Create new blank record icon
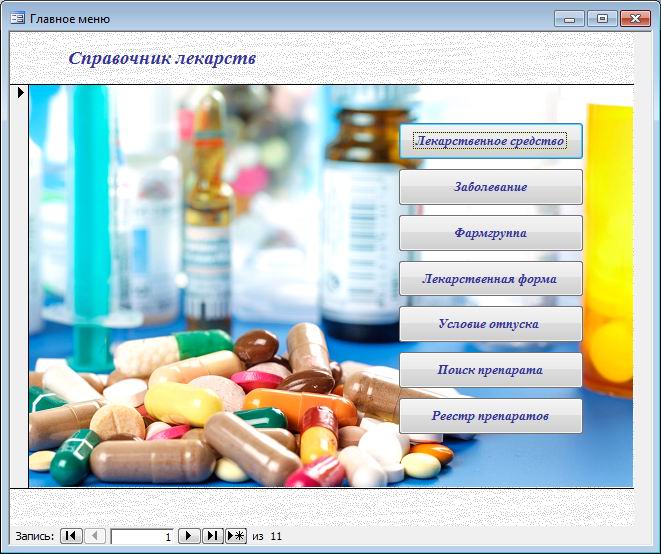Viewport: 661px width, 554px height. (236, 536)
